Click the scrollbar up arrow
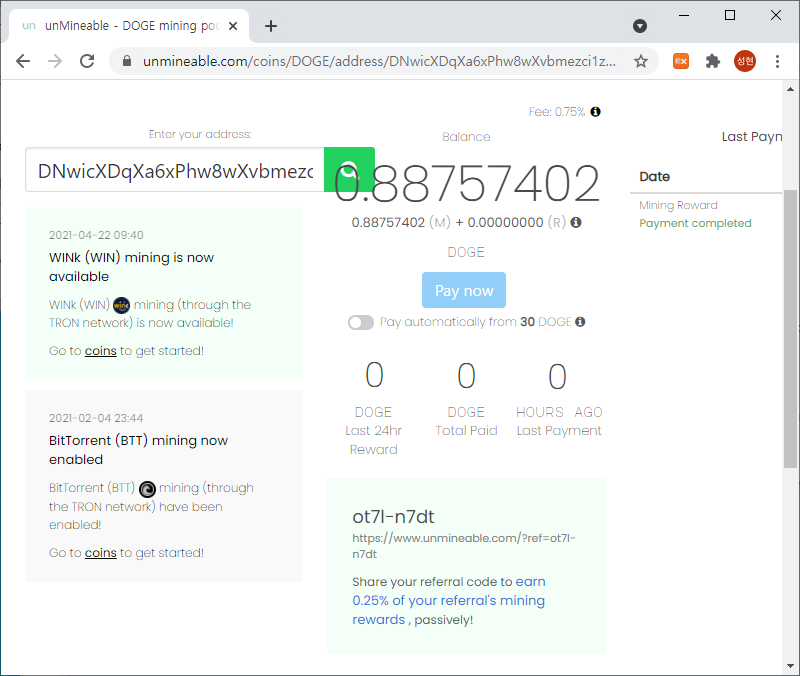 790,89
